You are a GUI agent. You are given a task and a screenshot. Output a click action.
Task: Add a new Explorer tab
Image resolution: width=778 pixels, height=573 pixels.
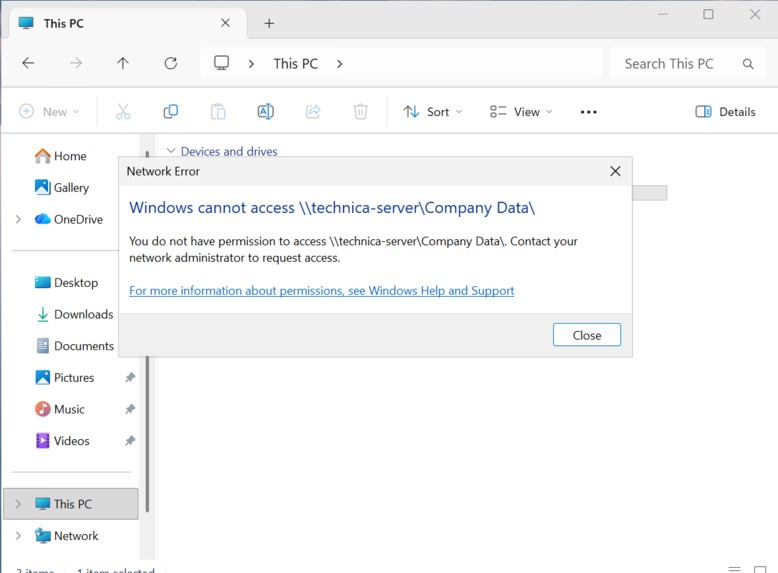click(269, 23)
